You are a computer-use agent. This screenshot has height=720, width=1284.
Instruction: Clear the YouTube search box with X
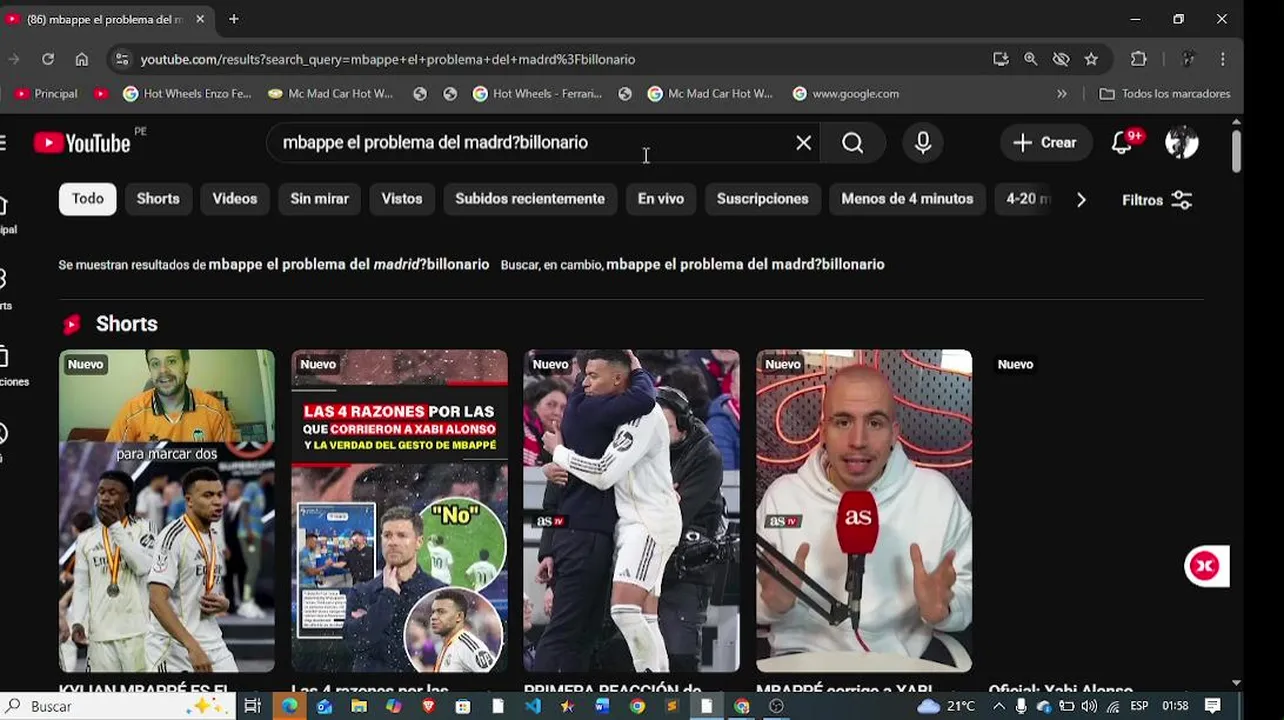[x=803, y=143]
